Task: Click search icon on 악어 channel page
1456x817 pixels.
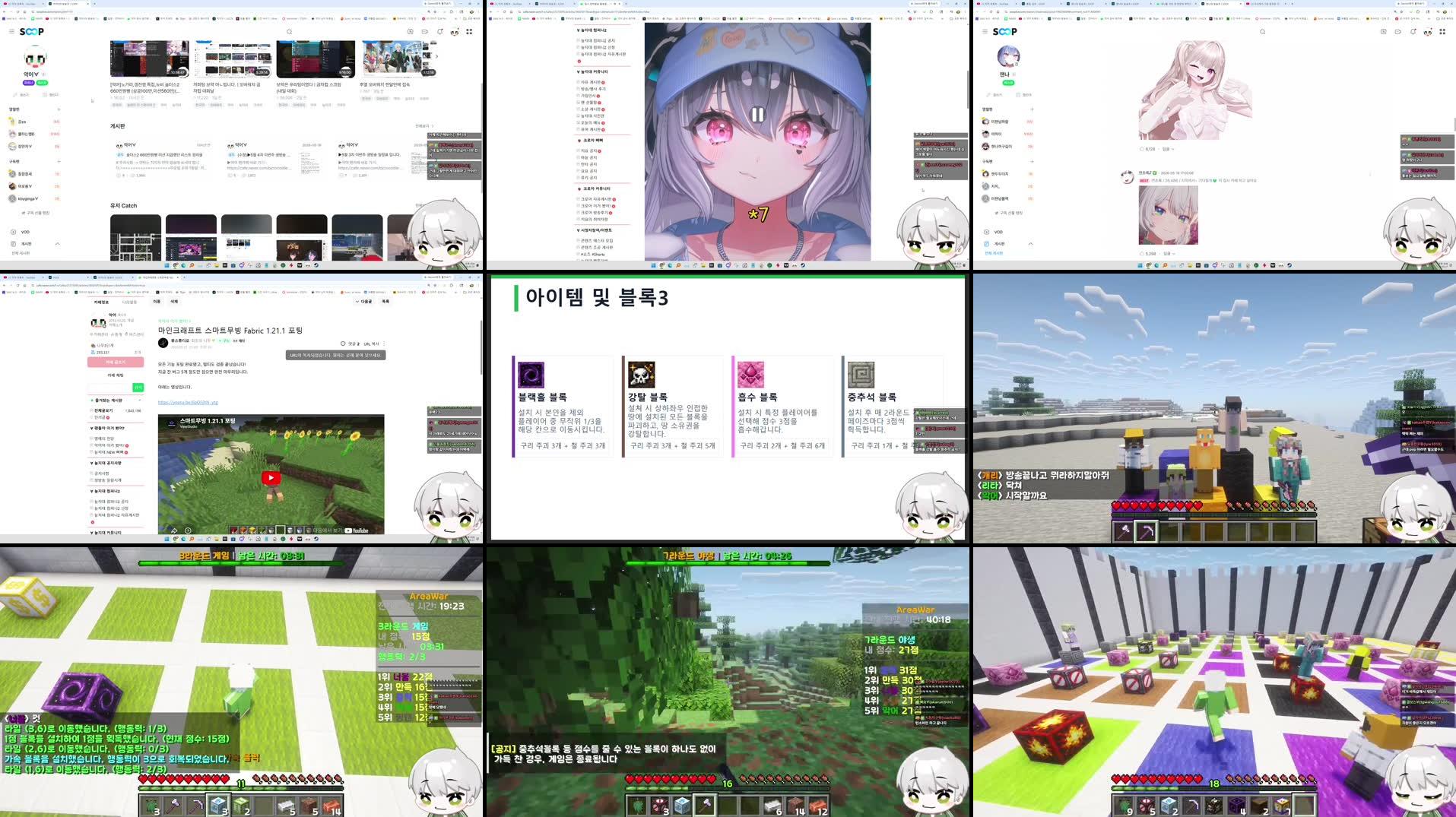Action: click(289, 32)
